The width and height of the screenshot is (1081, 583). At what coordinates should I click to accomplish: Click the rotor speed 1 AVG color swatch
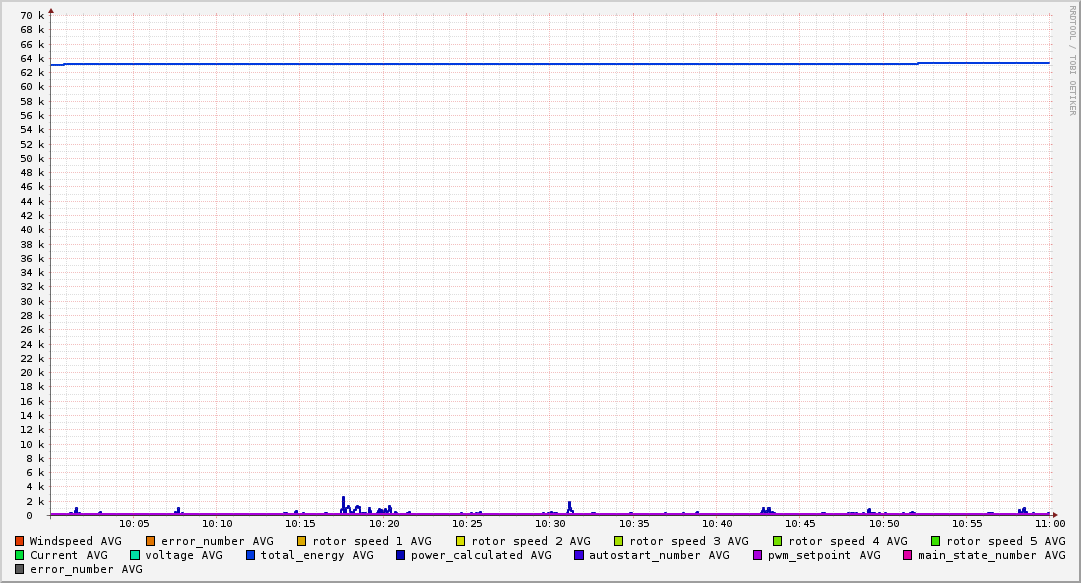(302, 541)
